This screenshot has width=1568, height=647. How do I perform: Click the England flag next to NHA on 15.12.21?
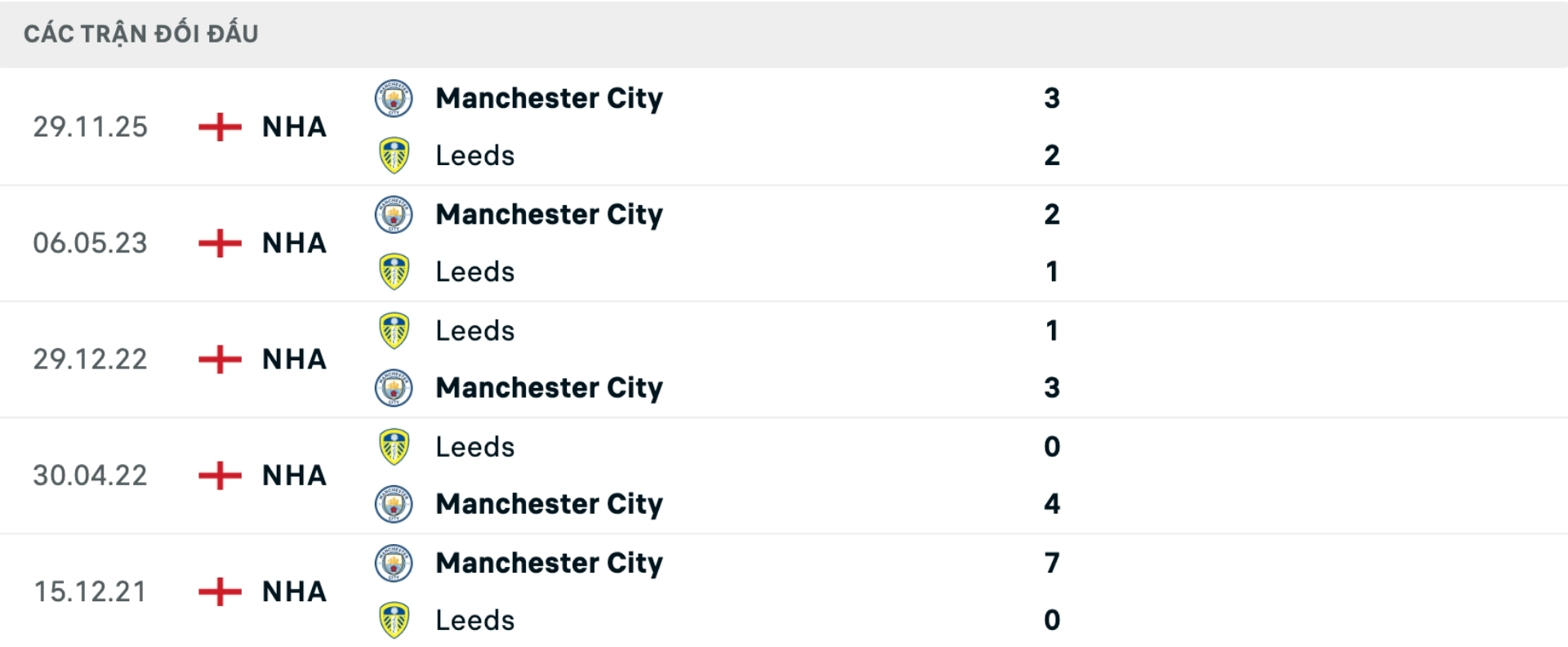[x=220, y=591]
